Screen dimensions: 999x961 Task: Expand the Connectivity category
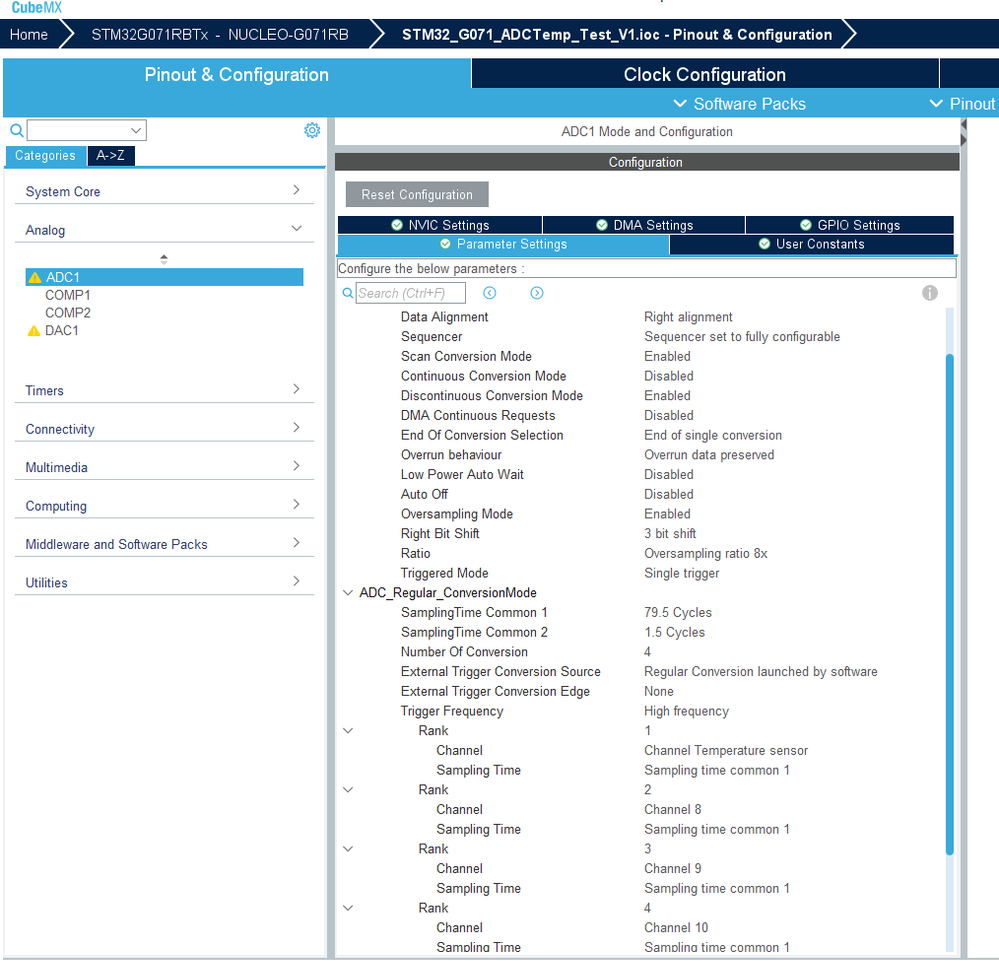click(296, 427)
